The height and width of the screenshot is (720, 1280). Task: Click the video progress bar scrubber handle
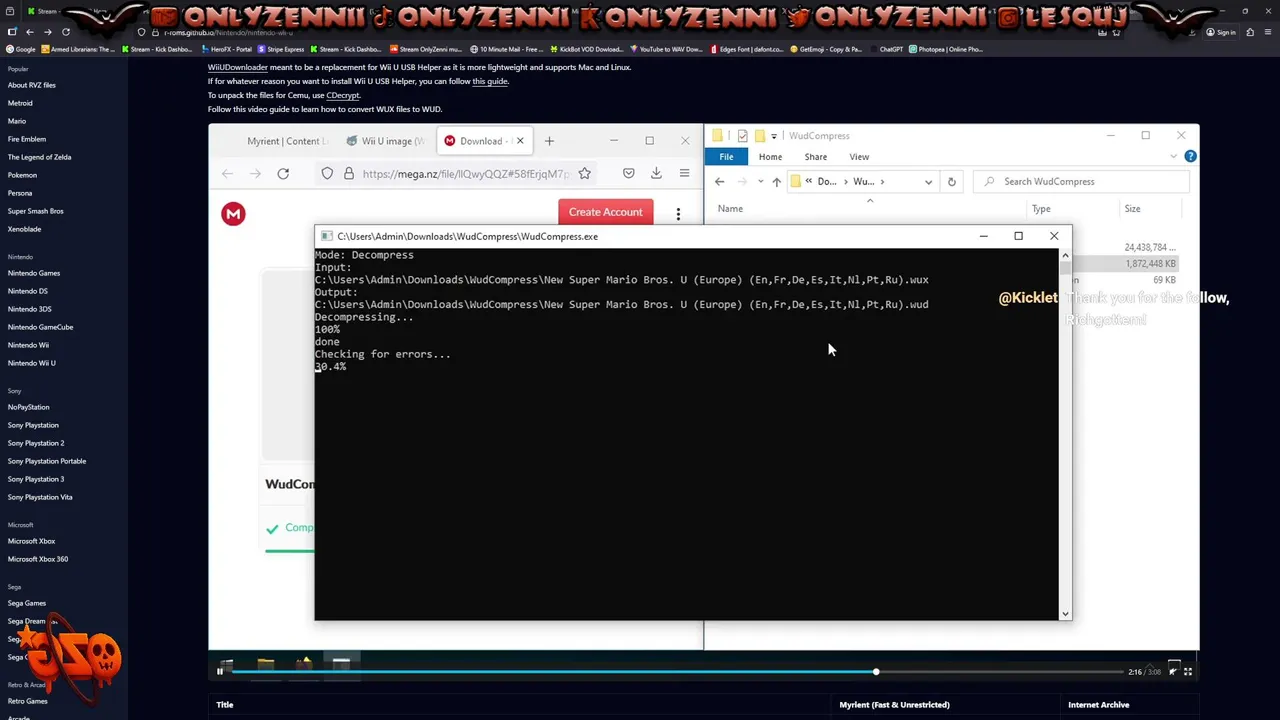pyautogui.click(x=876, y=671)
